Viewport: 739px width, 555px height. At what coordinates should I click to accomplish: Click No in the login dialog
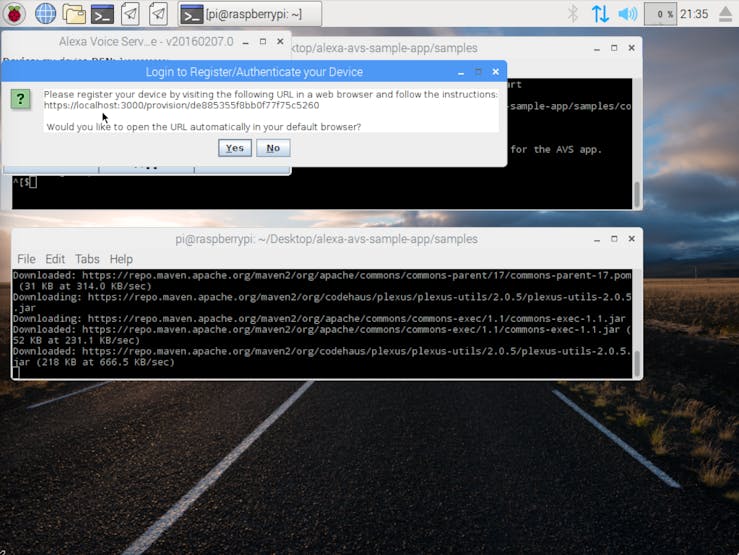pos(273,148)
